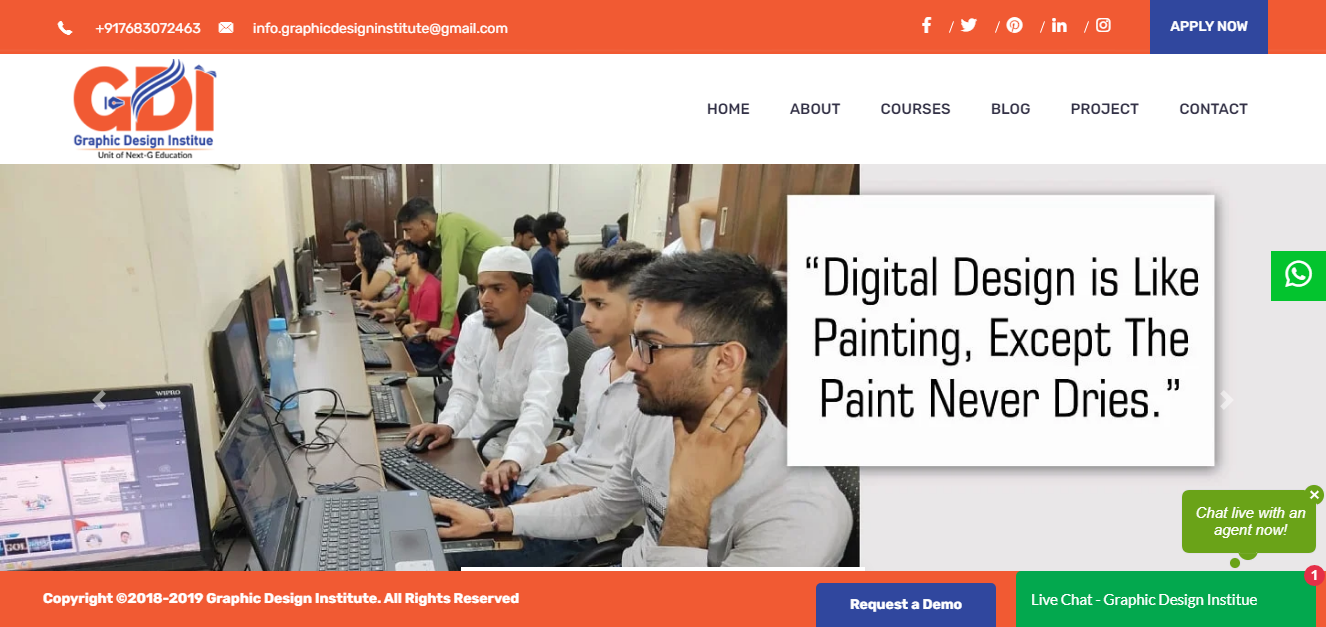Click the info.graphicdesigninstitute@gmail.com email link
This screenshot has height=627, width=1326.
(380, 28)
